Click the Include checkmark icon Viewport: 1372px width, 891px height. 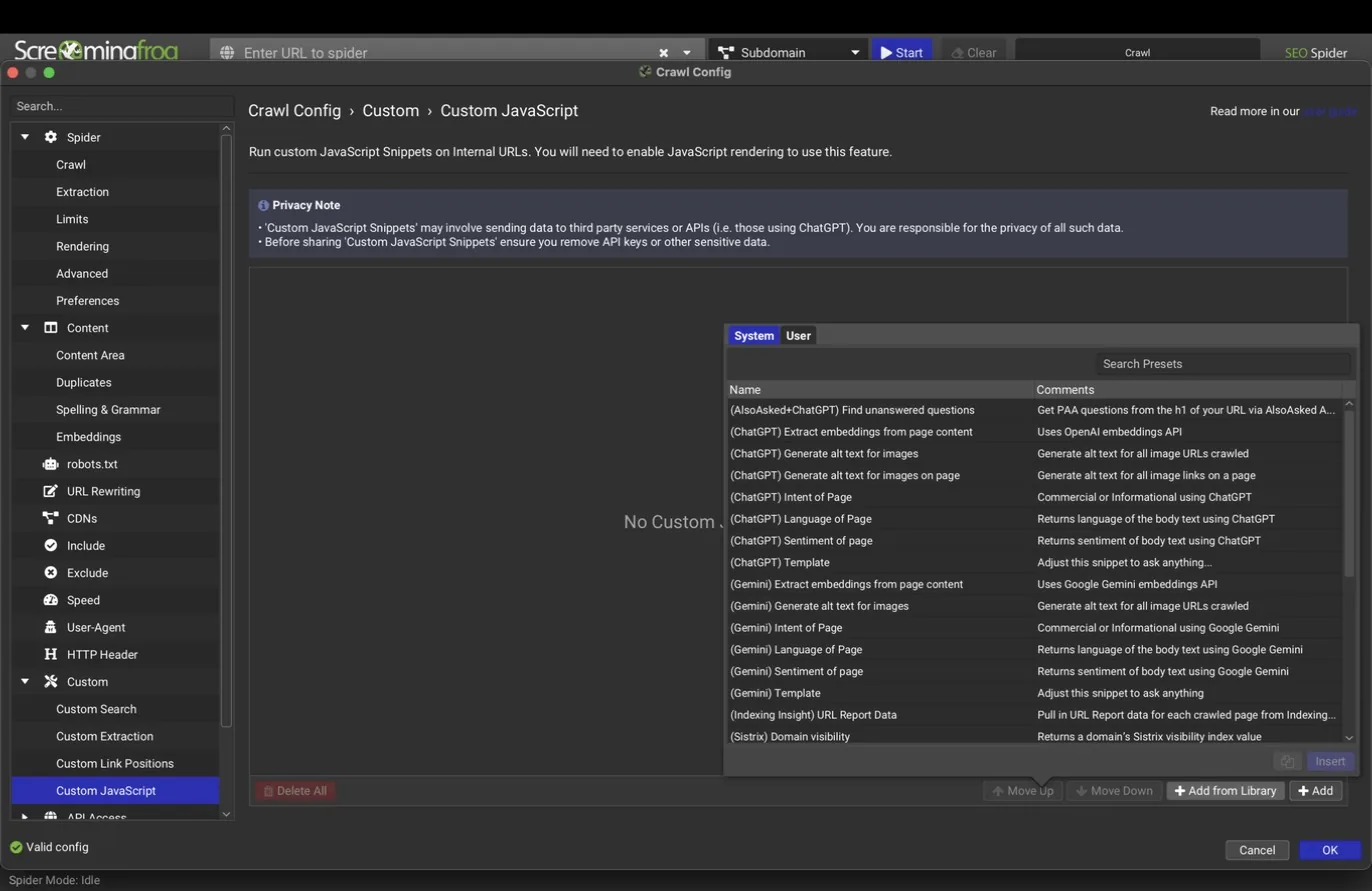pyautogui.click(x=50, y=545)
